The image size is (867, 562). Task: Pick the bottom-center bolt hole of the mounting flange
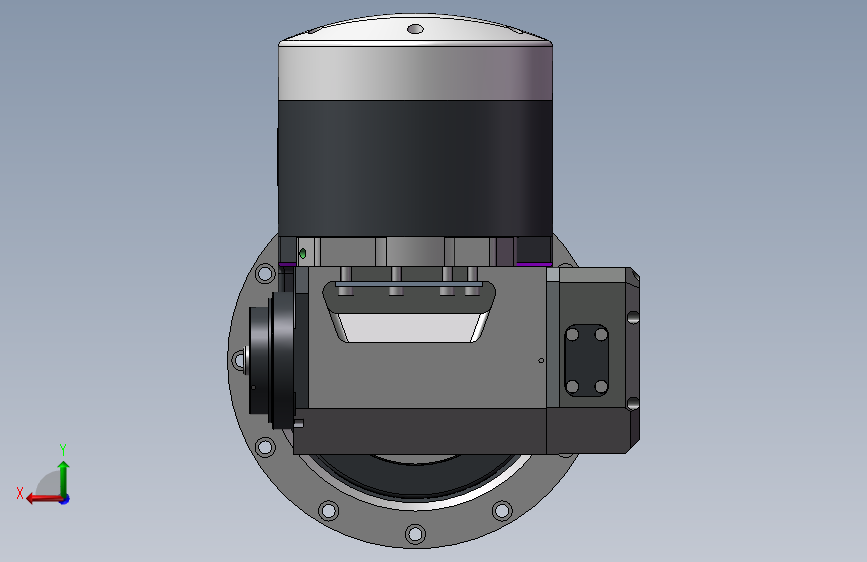415,534
